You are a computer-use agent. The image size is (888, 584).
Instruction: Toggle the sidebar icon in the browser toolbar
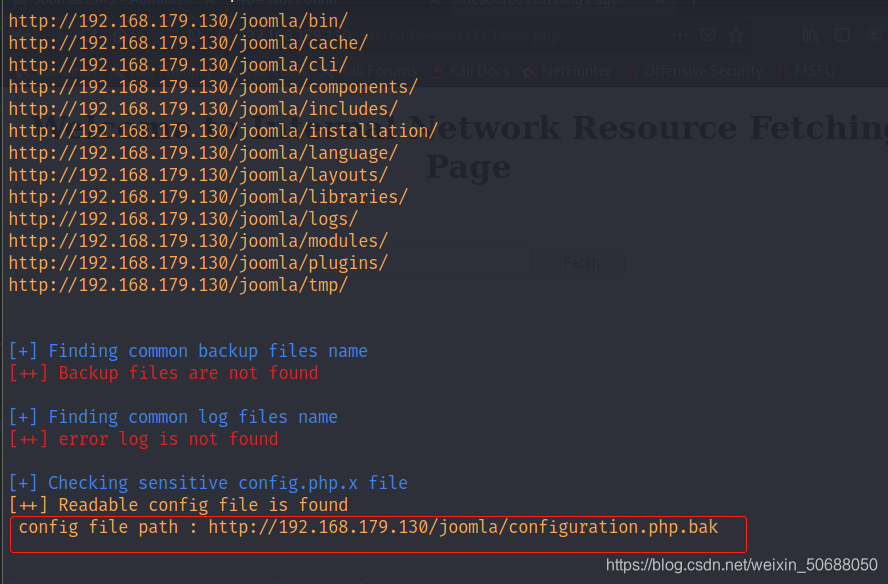coord(842,36)
